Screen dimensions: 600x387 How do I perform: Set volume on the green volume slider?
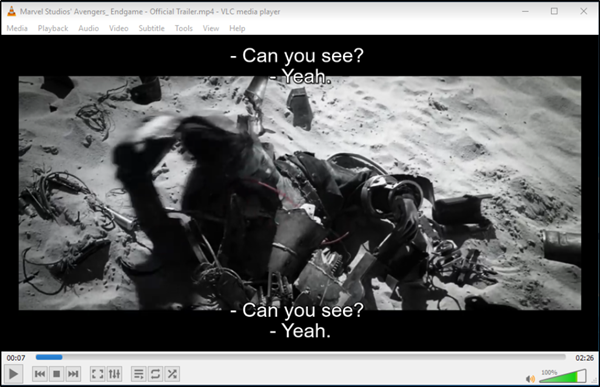tap(562, 376)
